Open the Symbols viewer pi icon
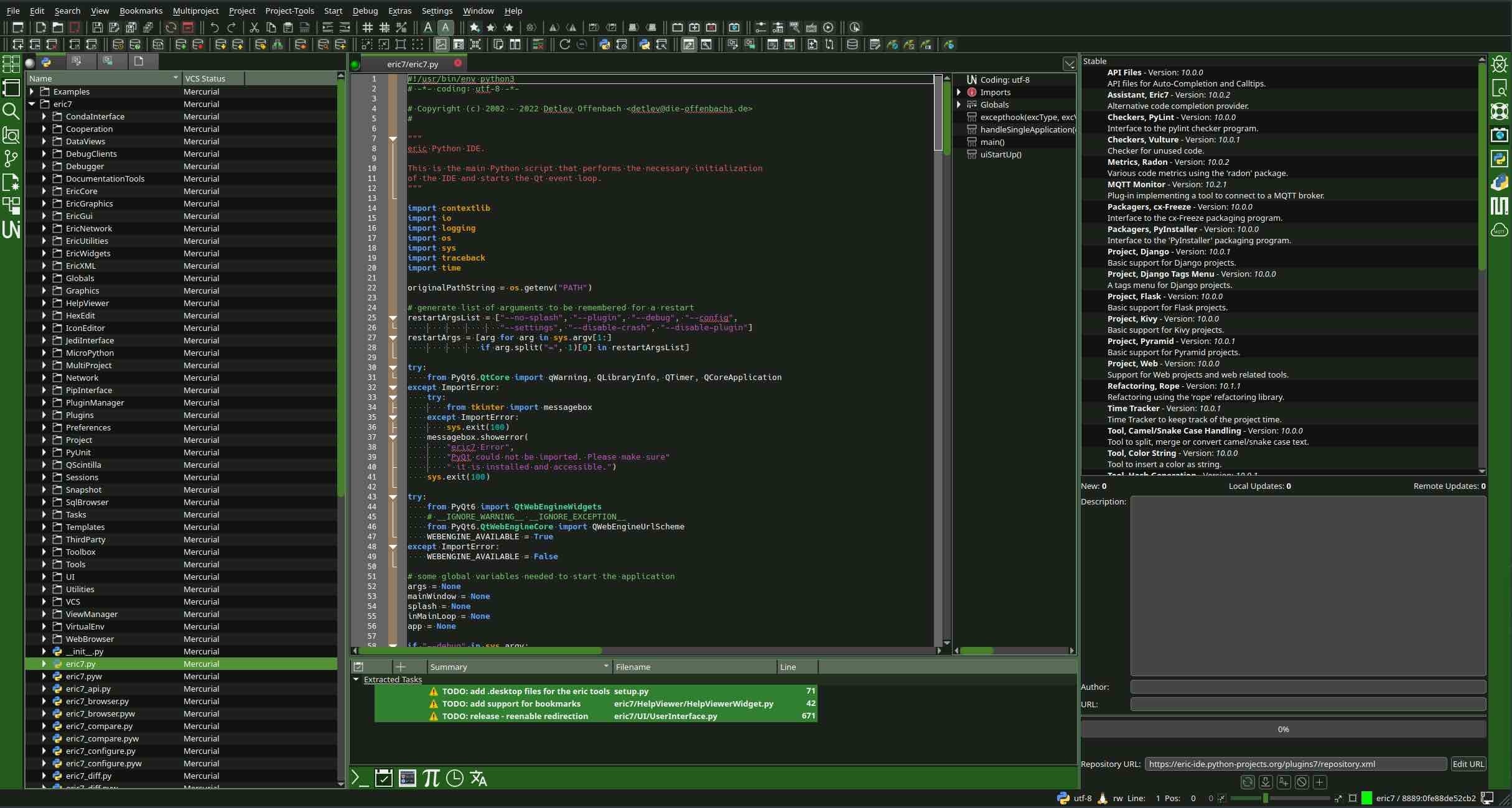This screenshot has width=1512, height=808. tap(431, 778)
